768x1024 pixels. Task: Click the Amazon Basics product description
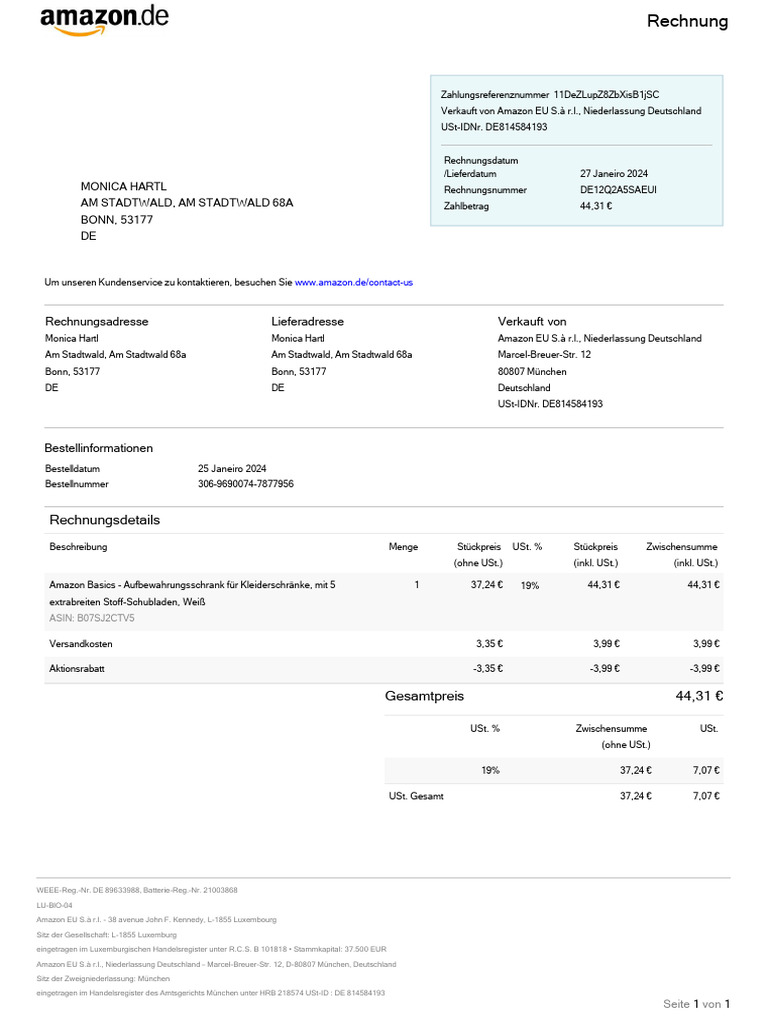point(193,594)
